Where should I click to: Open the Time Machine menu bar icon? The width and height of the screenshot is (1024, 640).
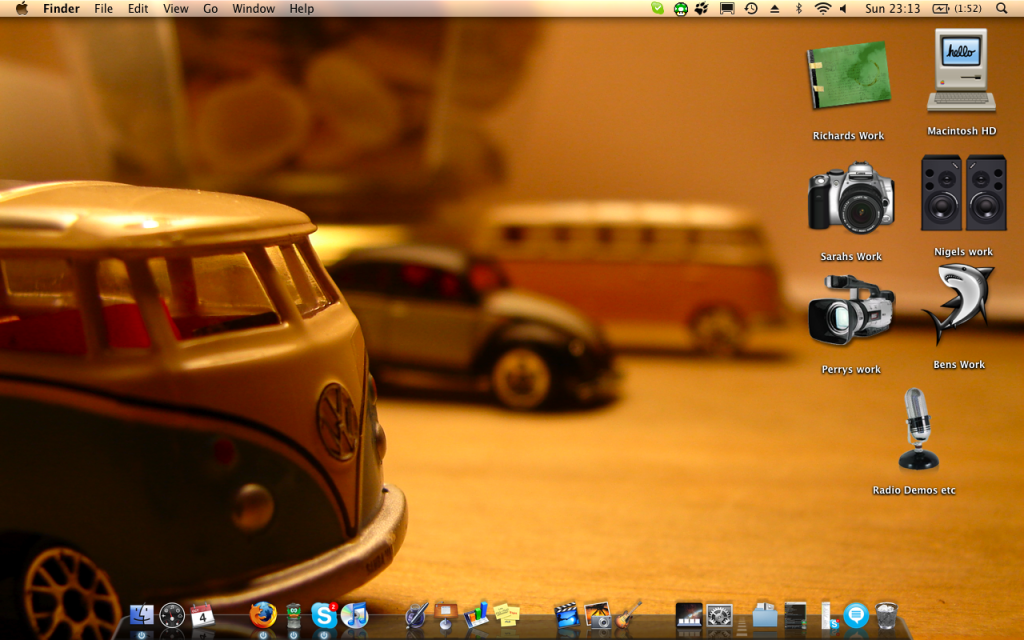[751, 8]
